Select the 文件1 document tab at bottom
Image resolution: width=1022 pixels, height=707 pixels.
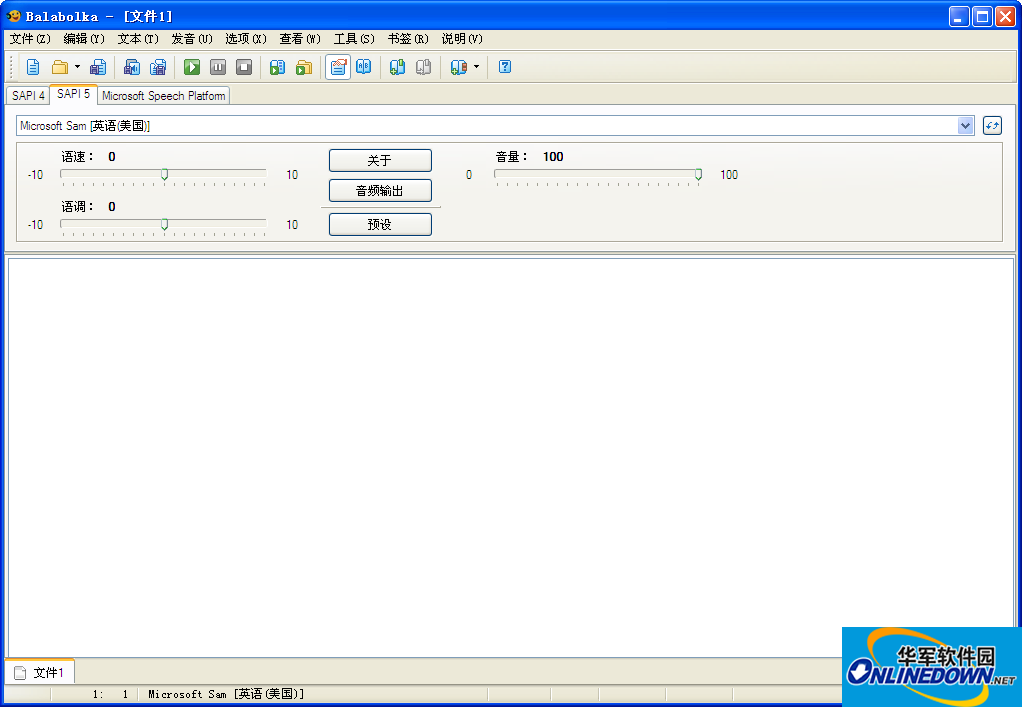click(40, 672)
